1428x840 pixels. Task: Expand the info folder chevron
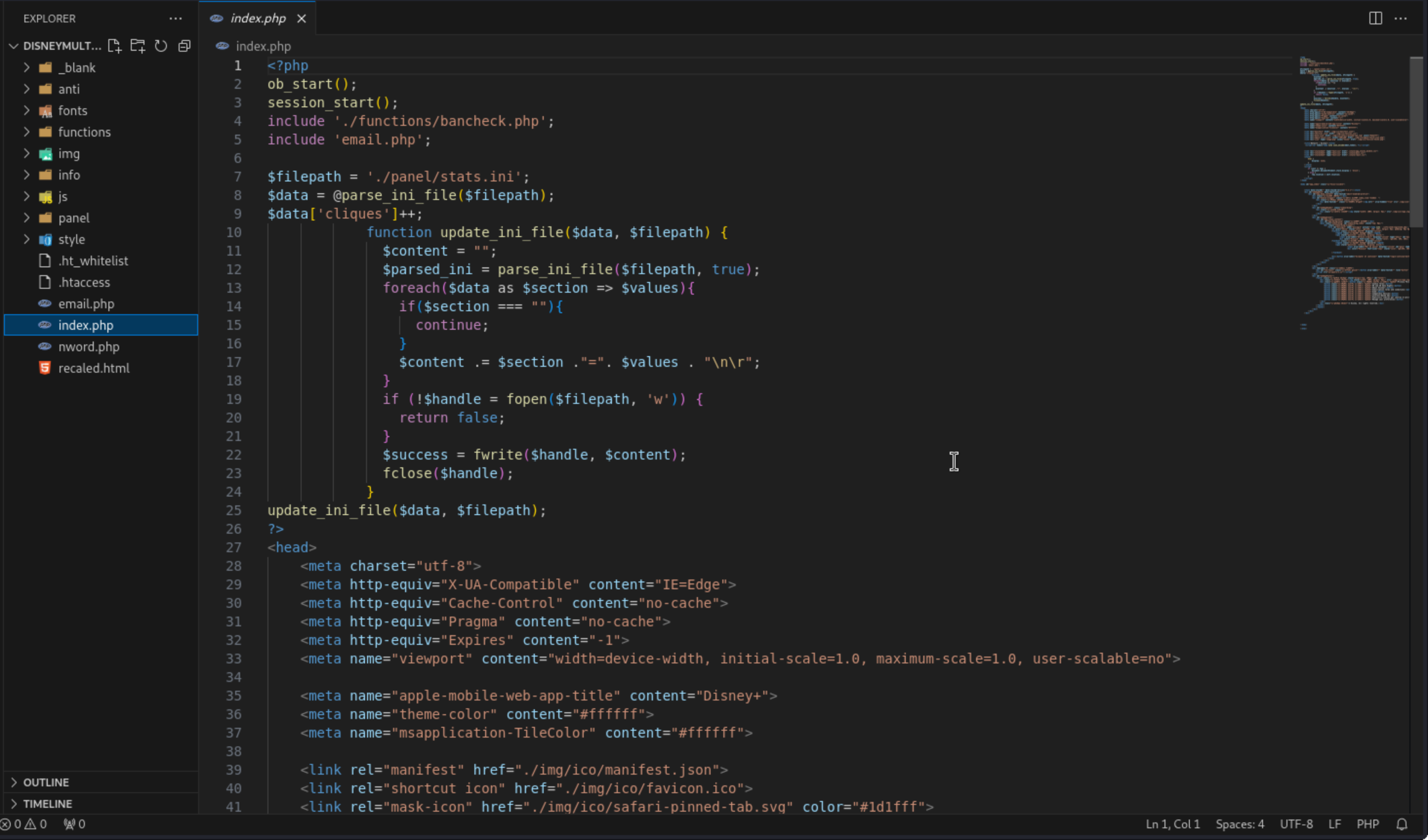pyautogui.click(x=26, y=175)
